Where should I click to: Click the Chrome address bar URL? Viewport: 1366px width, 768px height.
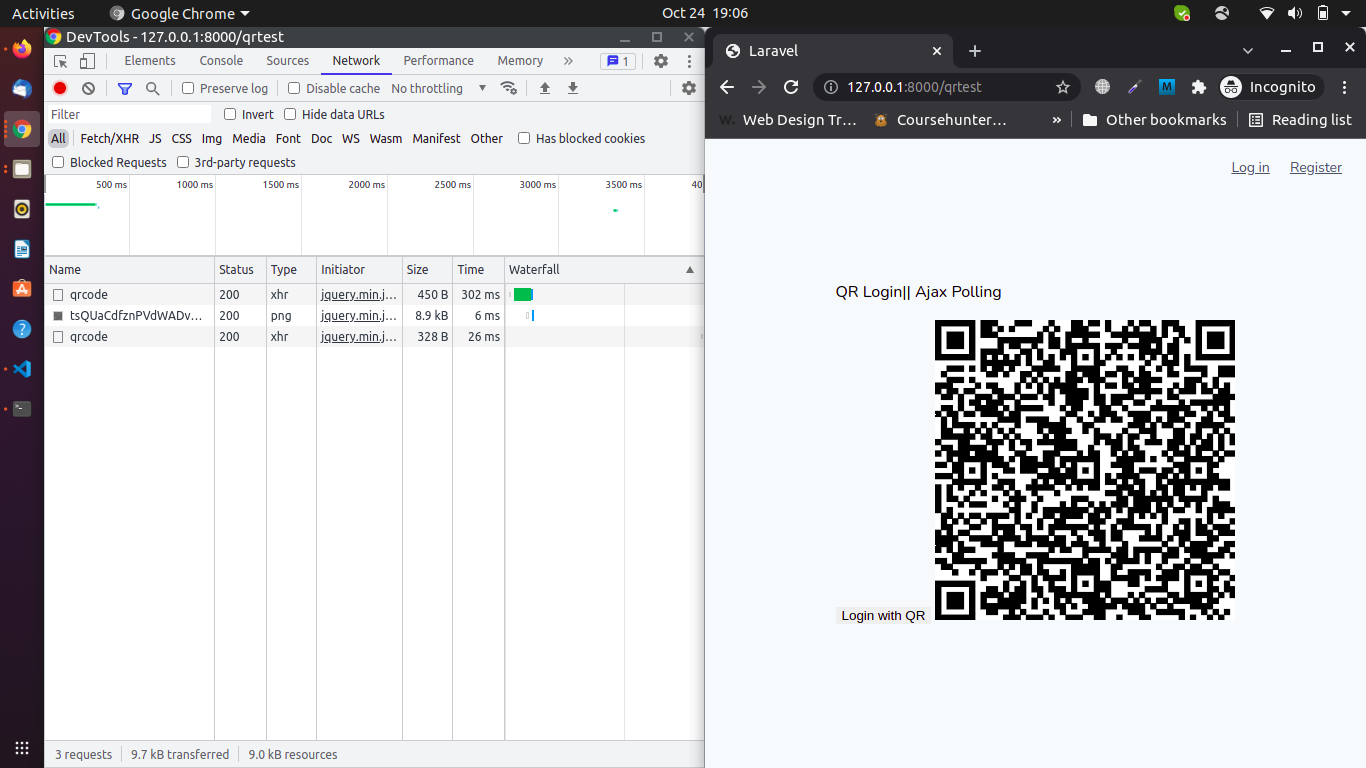point(914,87)
